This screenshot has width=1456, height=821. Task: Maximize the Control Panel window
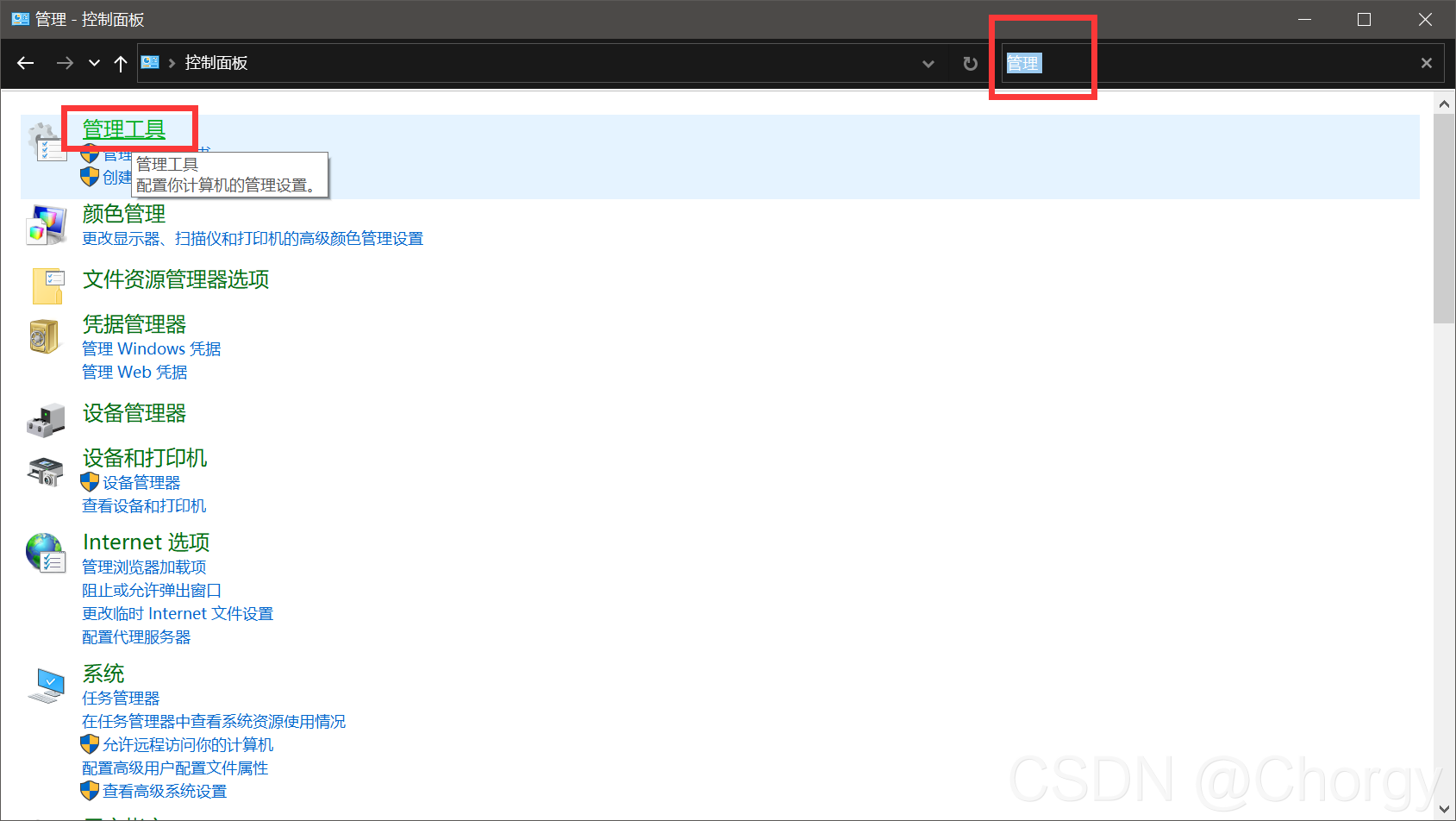tap(1364, 19)
